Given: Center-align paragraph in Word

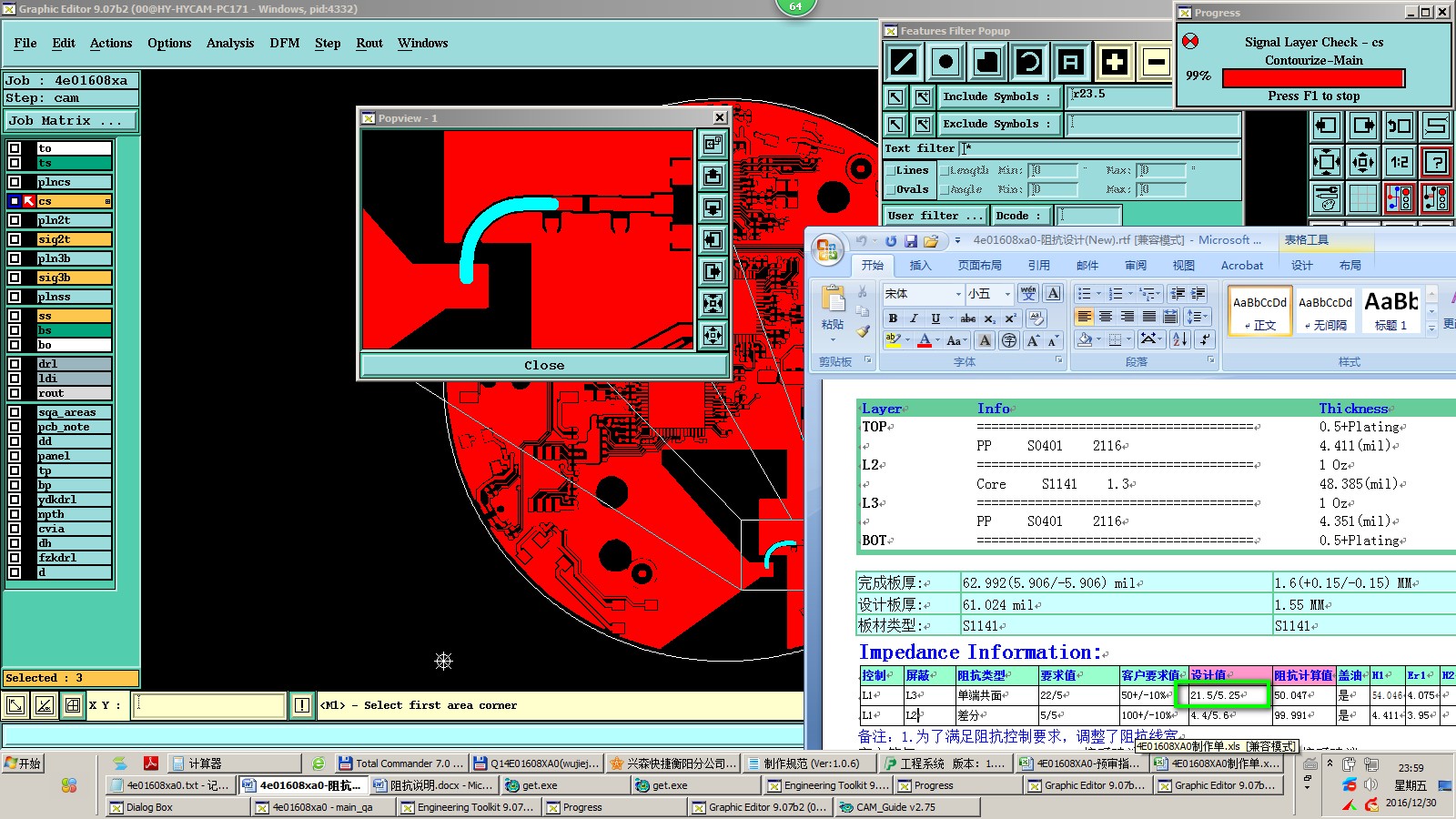Looking at the screenshot, I should coord(1106,317).
